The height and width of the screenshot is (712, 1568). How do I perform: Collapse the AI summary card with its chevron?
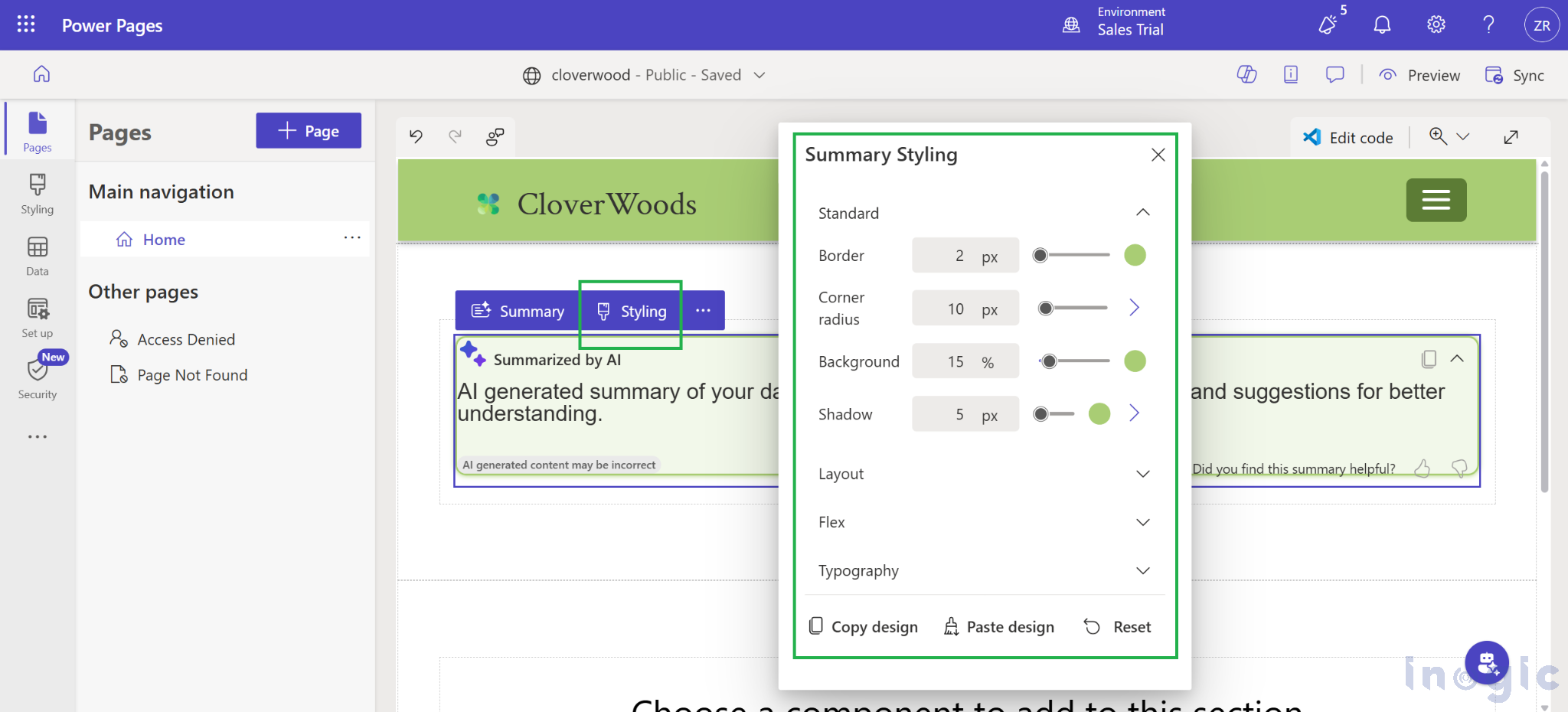1458,358
